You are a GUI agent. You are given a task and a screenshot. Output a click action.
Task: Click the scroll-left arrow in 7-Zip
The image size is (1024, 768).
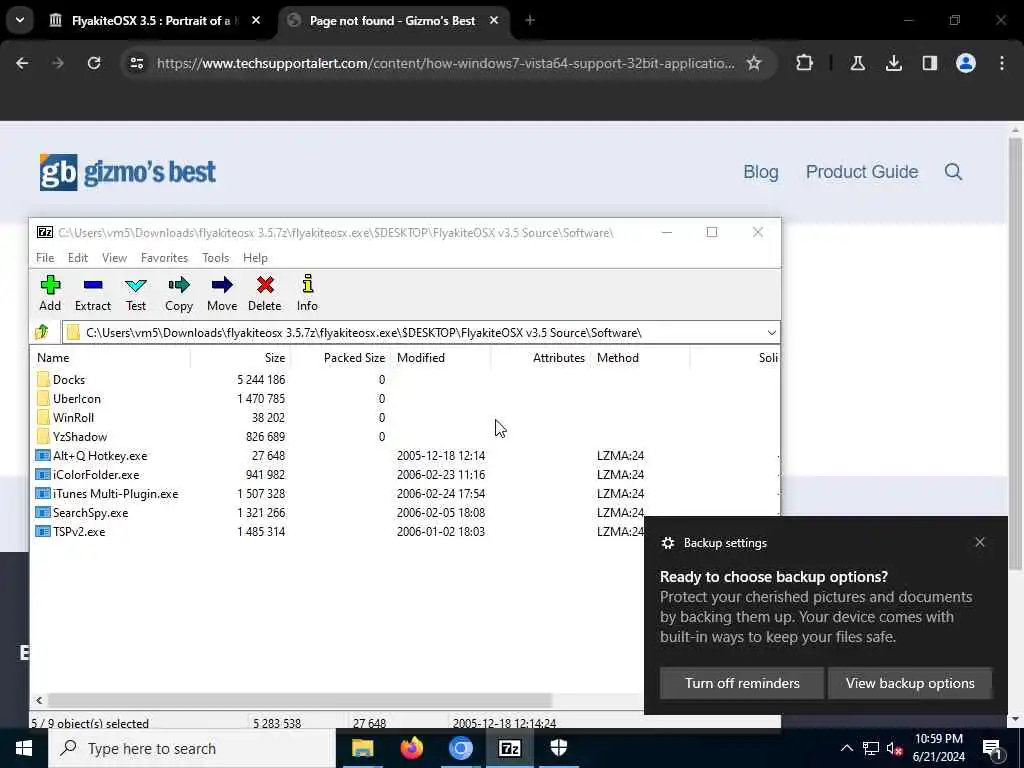(39, 700)
